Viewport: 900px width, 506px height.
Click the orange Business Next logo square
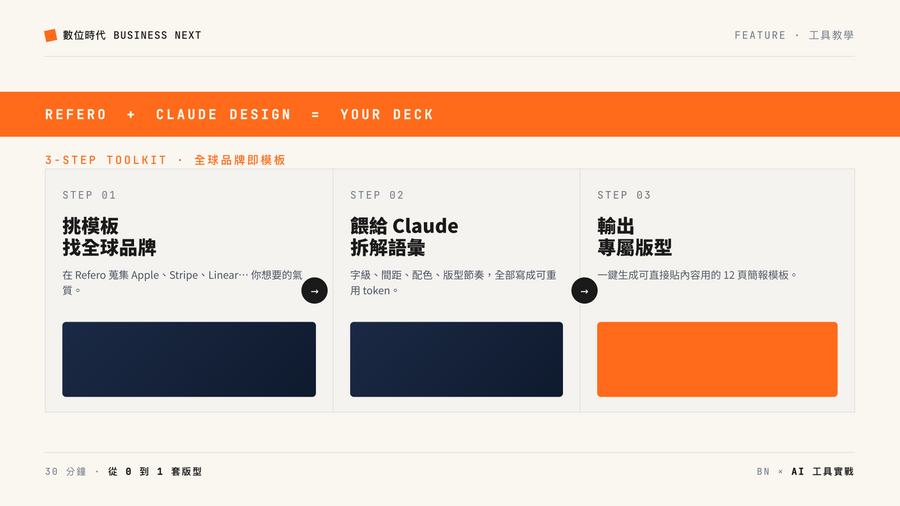[x=51, y=36]
